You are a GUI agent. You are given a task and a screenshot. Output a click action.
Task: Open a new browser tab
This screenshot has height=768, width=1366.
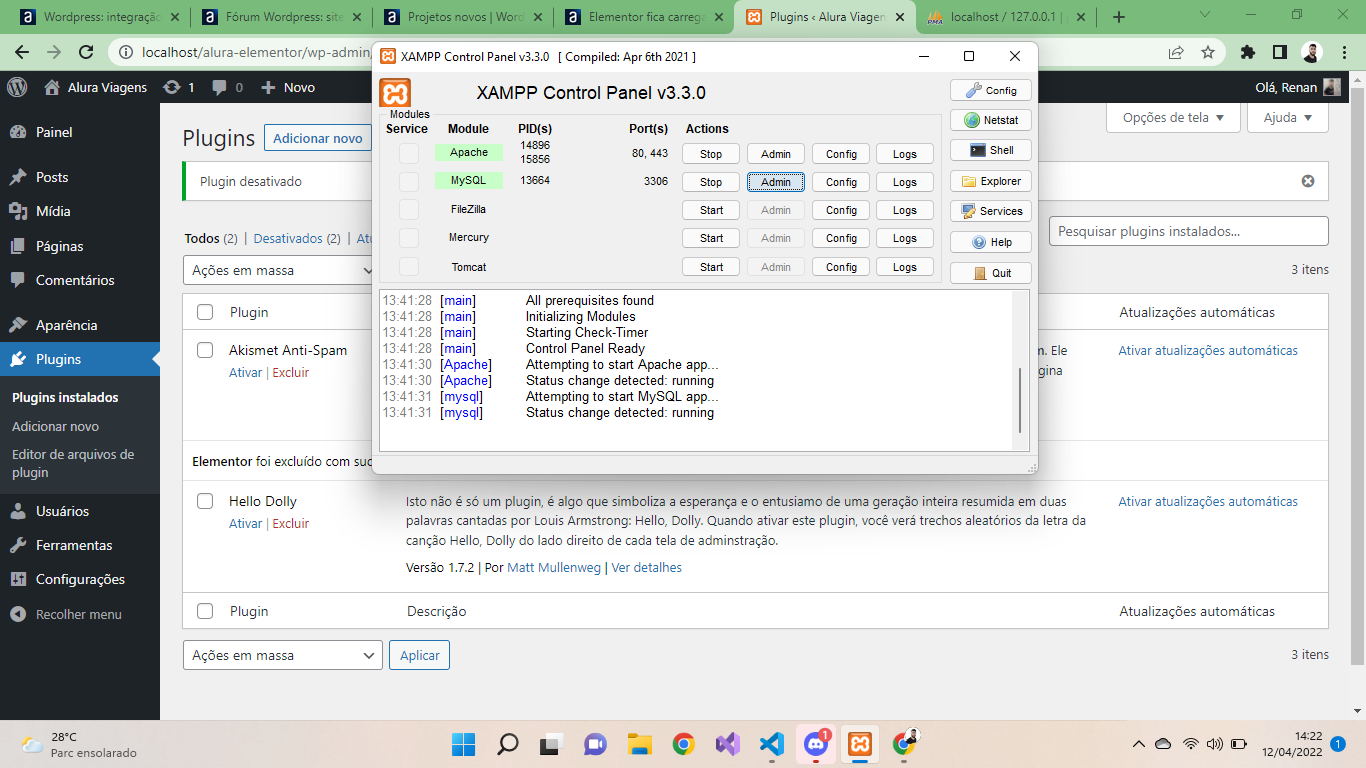[1119, 17]
